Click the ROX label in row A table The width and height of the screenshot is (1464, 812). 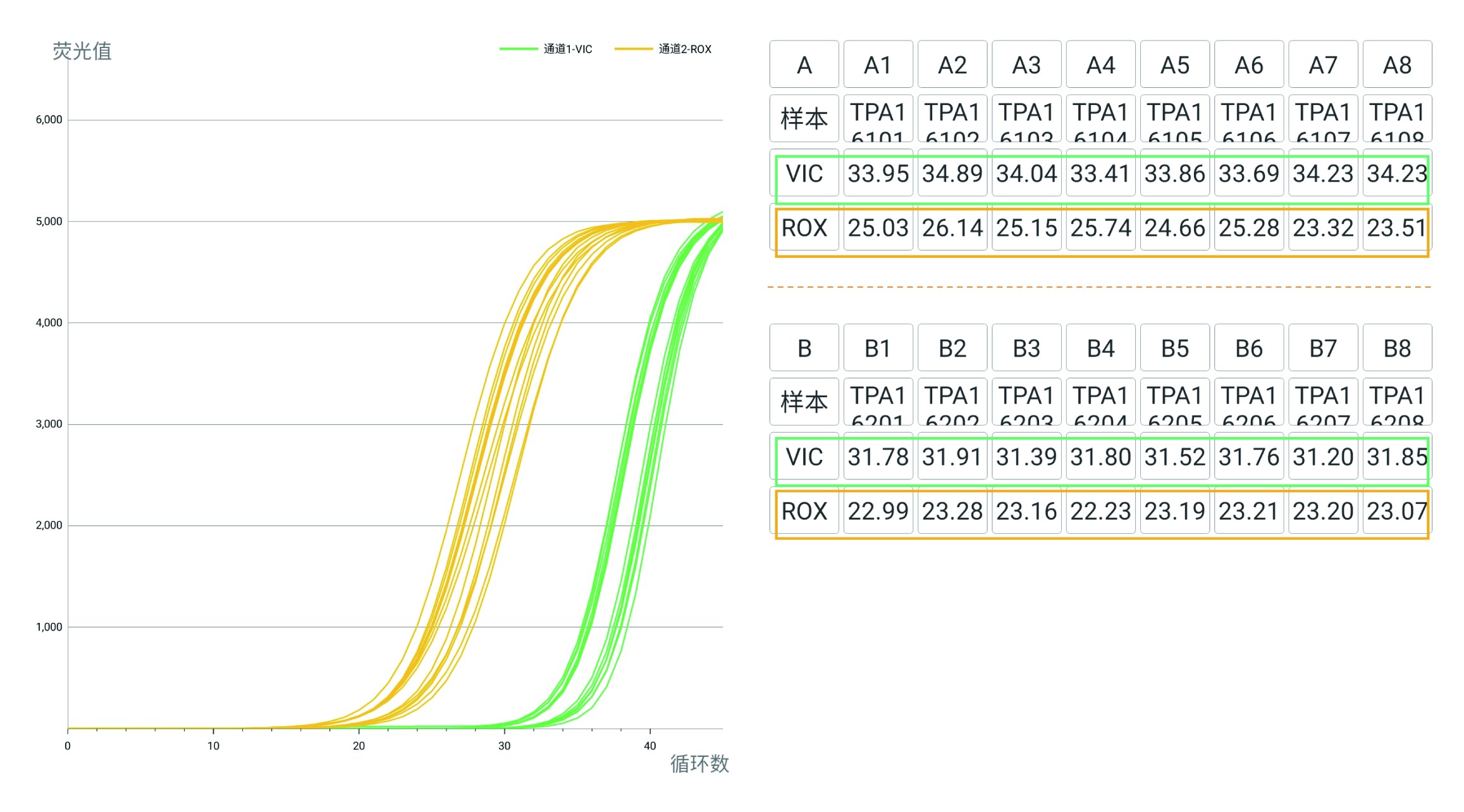(x=804, y=228)
